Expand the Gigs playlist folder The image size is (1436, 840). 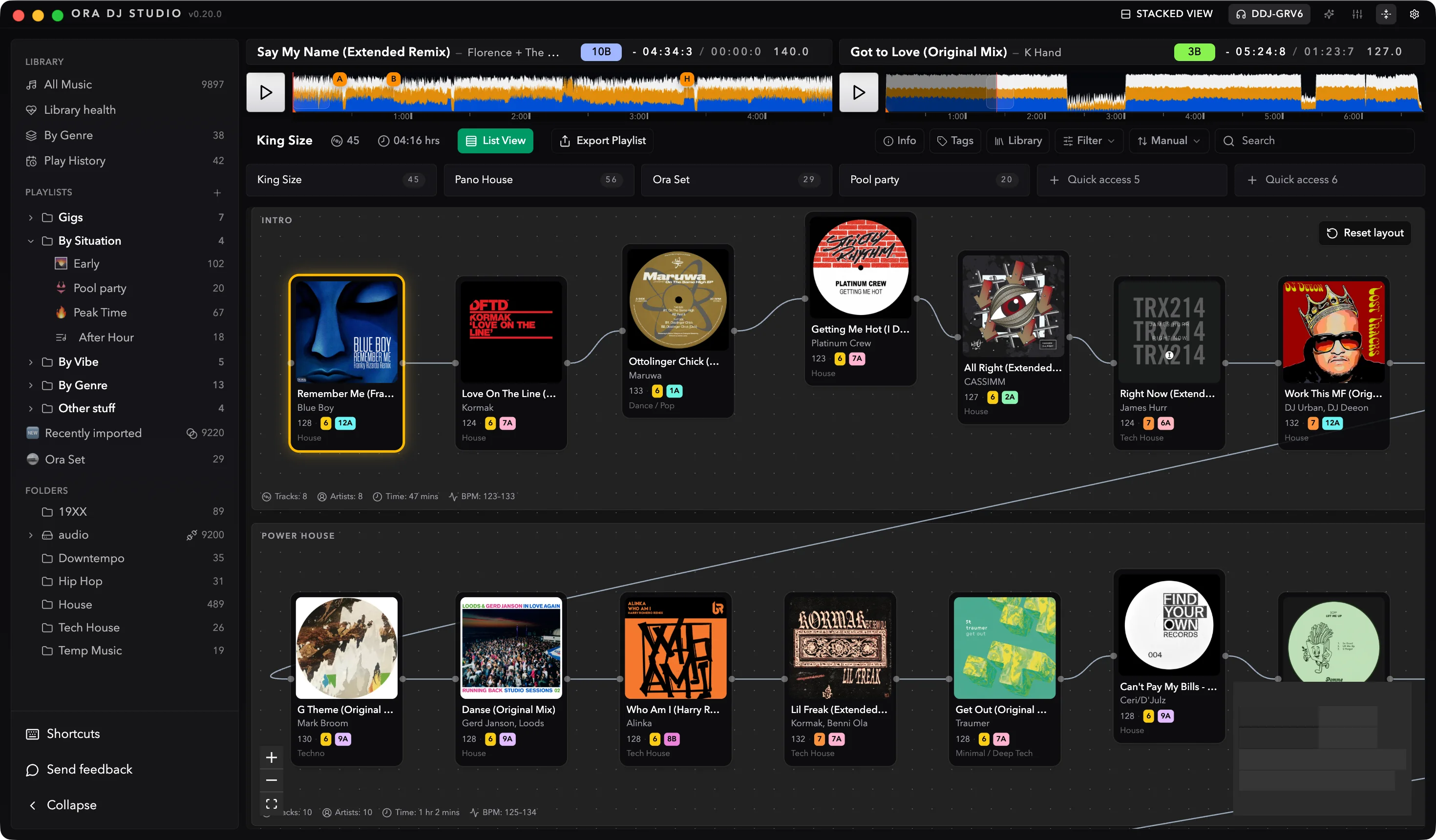[31, 218]
